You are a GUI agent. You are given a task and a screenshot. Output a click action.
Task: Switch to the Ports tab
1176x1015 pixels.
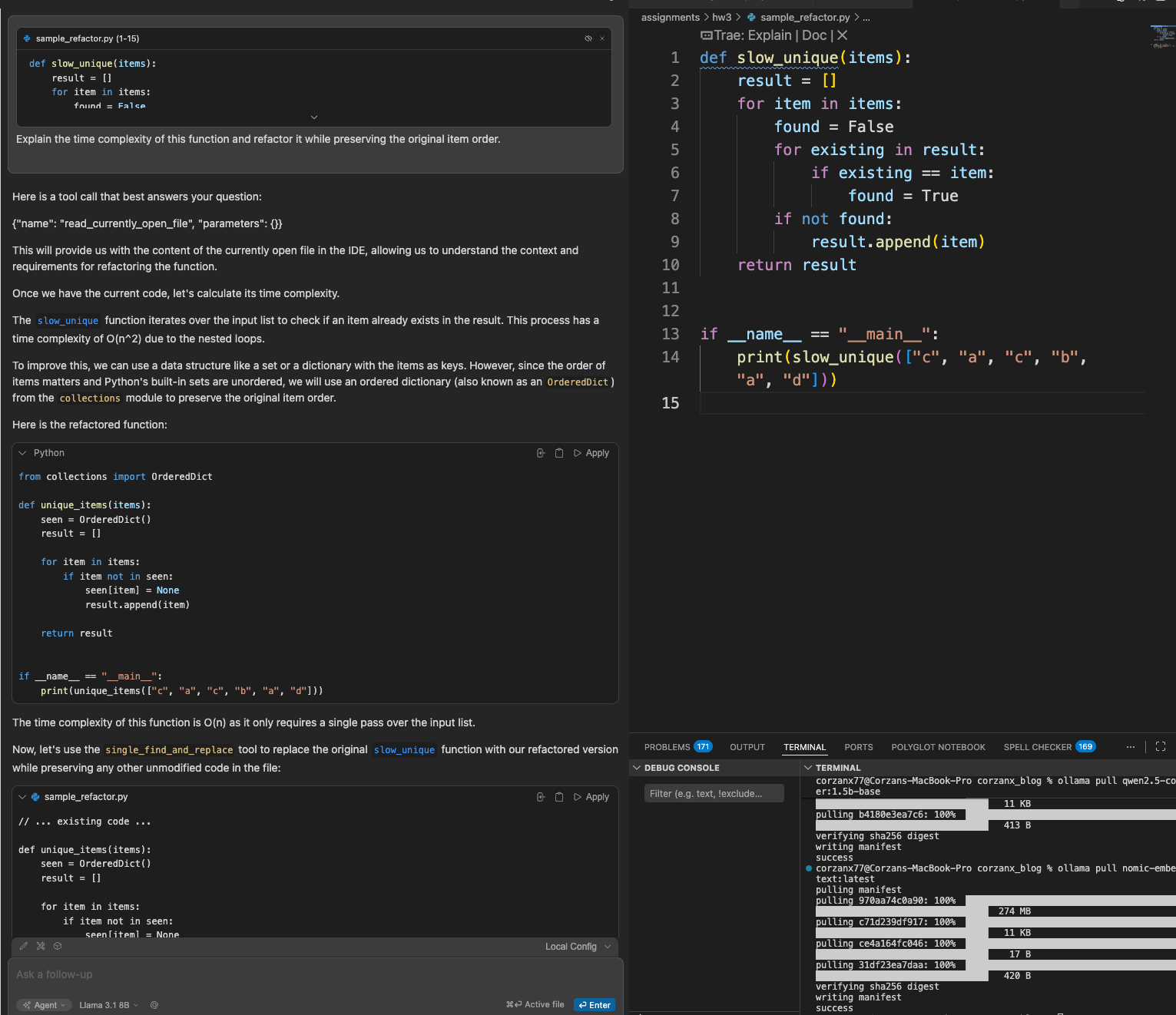859,747
